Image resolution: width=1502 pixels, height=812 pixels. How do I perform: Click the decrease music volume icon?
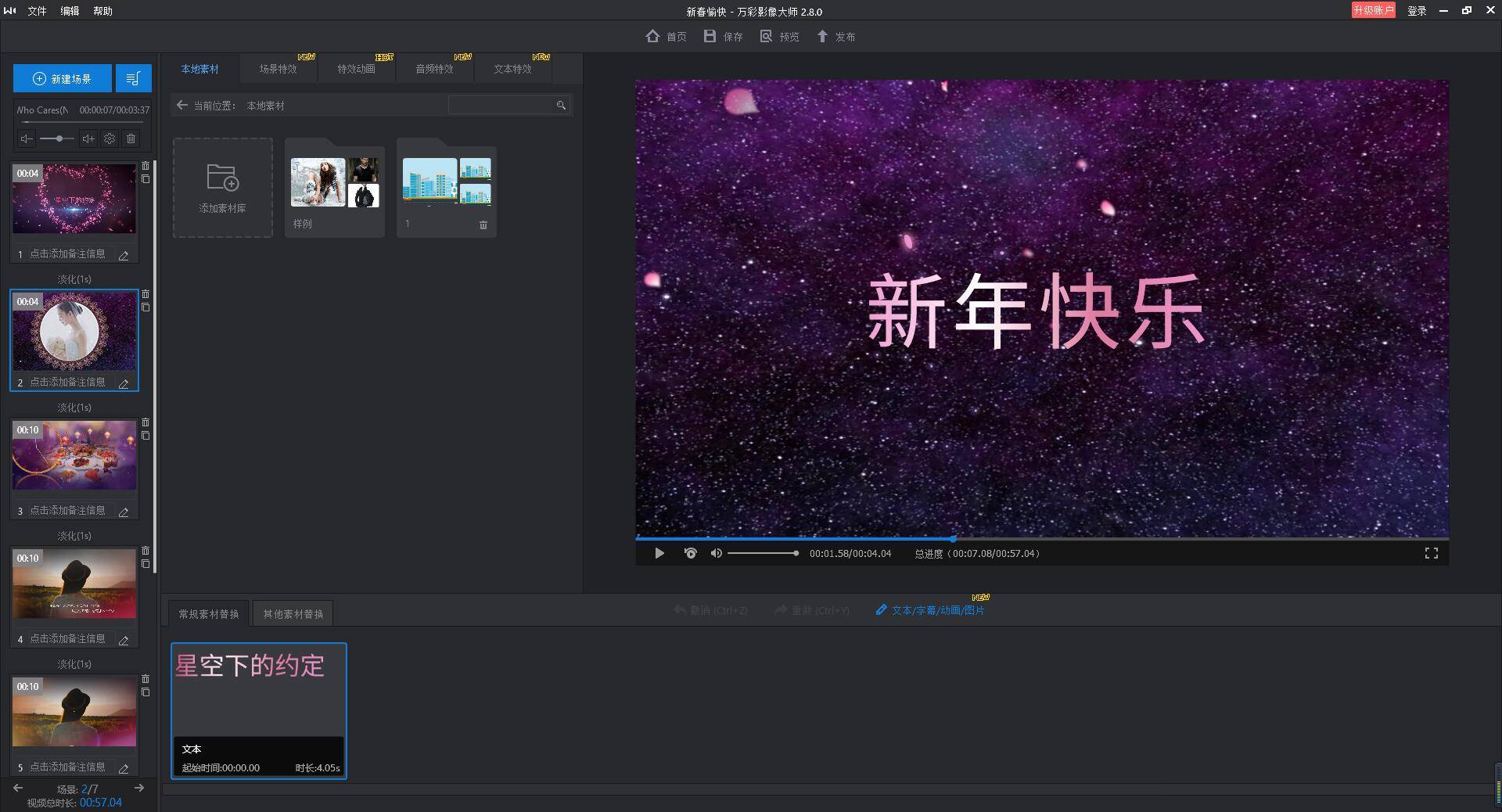(27, 138)
